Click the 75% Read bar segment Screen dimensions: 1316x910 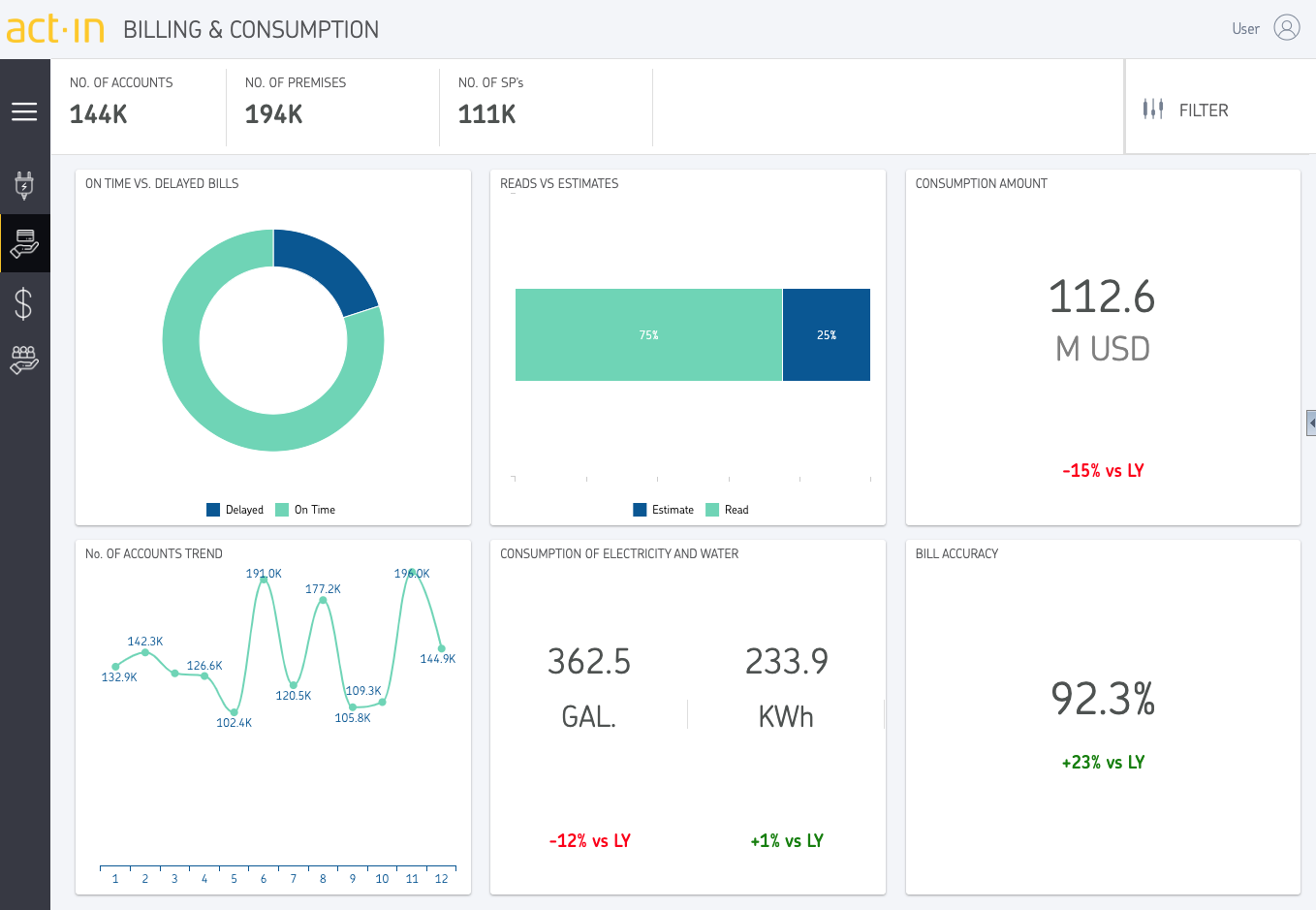pyautogui.click(x=648, y=334)
